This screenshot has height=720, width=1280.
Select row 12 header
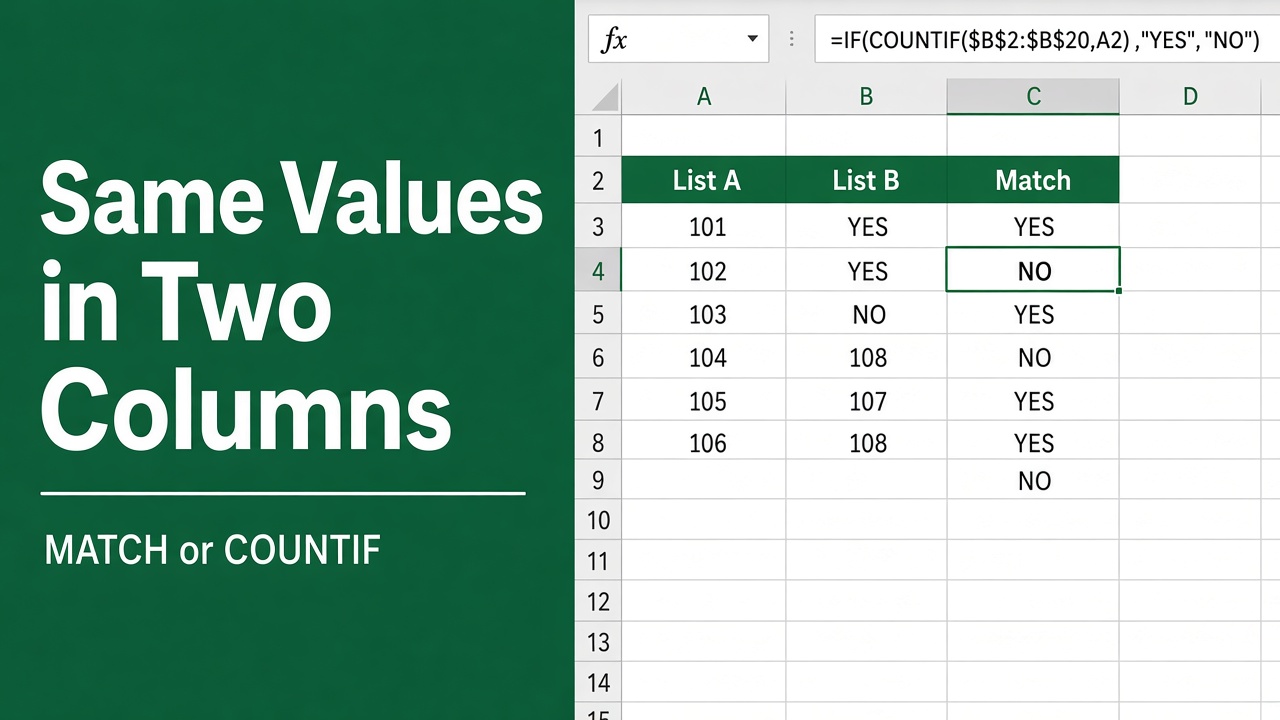(598, 602)
